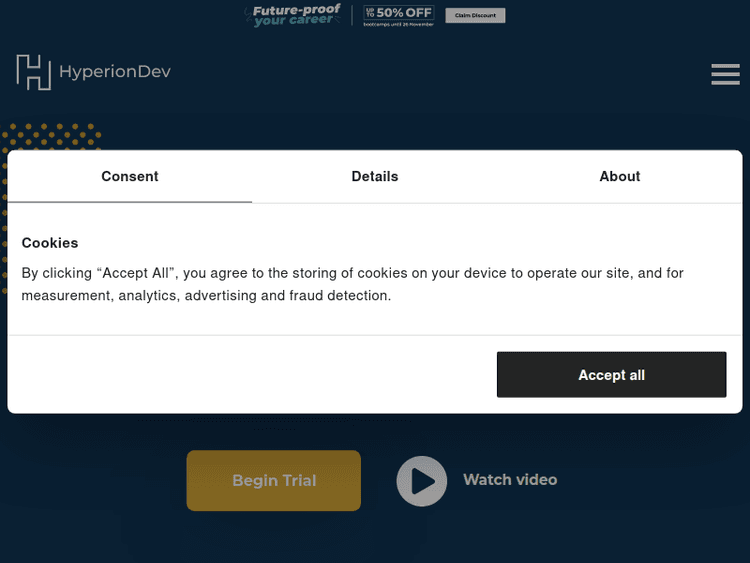
Task: Open the About tab
Action: point(619,176)
